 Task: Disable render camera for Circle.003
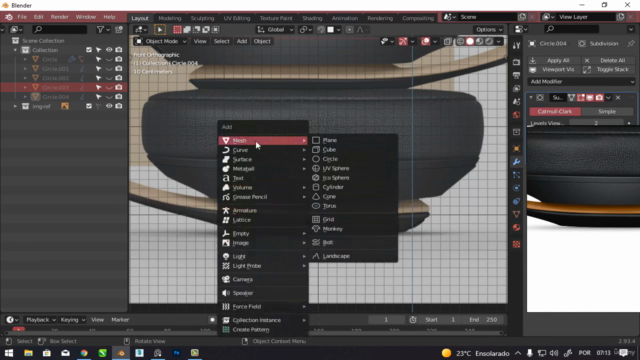[x=119, y=87]
